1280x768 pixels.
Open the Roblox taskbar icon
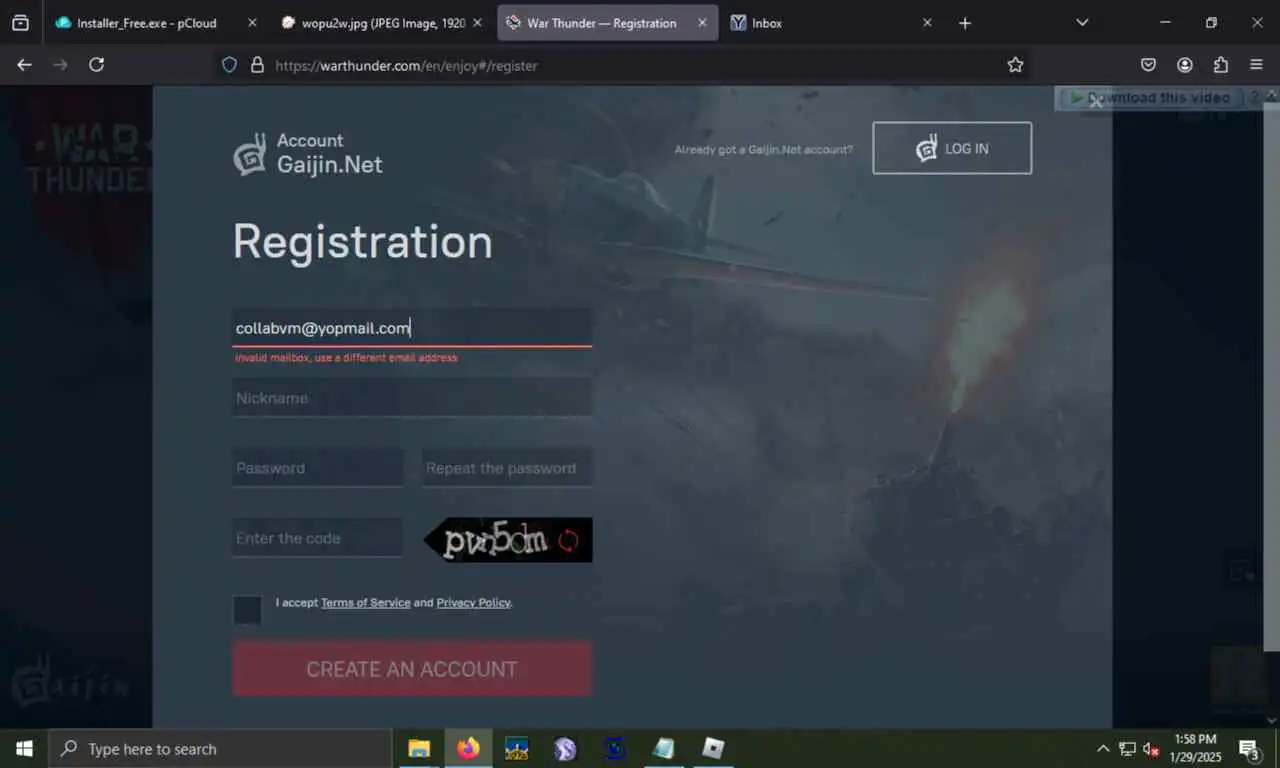(x=712, y=748)
